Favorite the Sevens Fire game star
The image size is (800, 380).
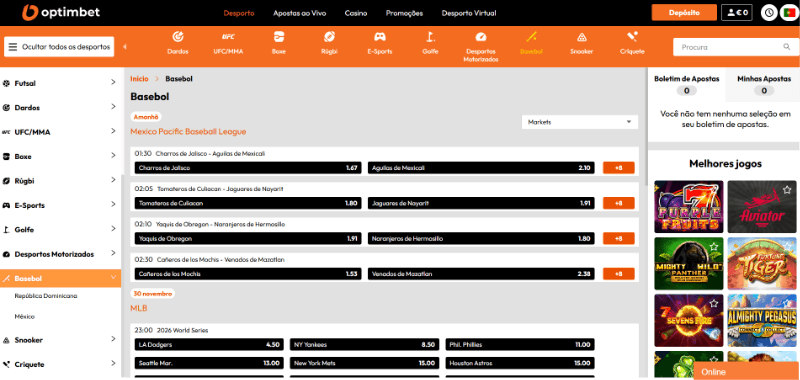coord(715,303)
